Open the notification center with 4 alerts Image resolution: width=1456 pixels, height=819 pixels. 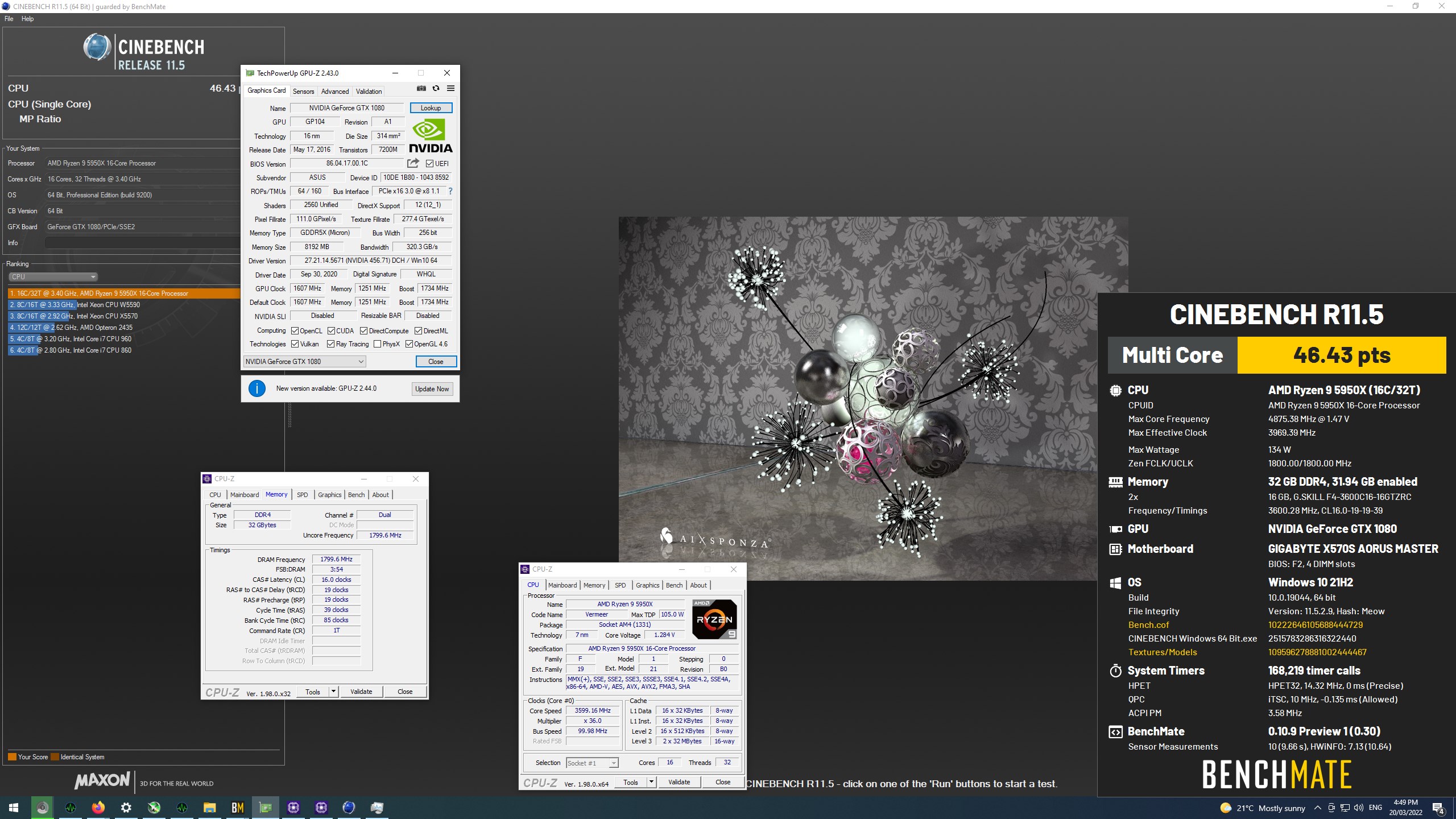1438,808
